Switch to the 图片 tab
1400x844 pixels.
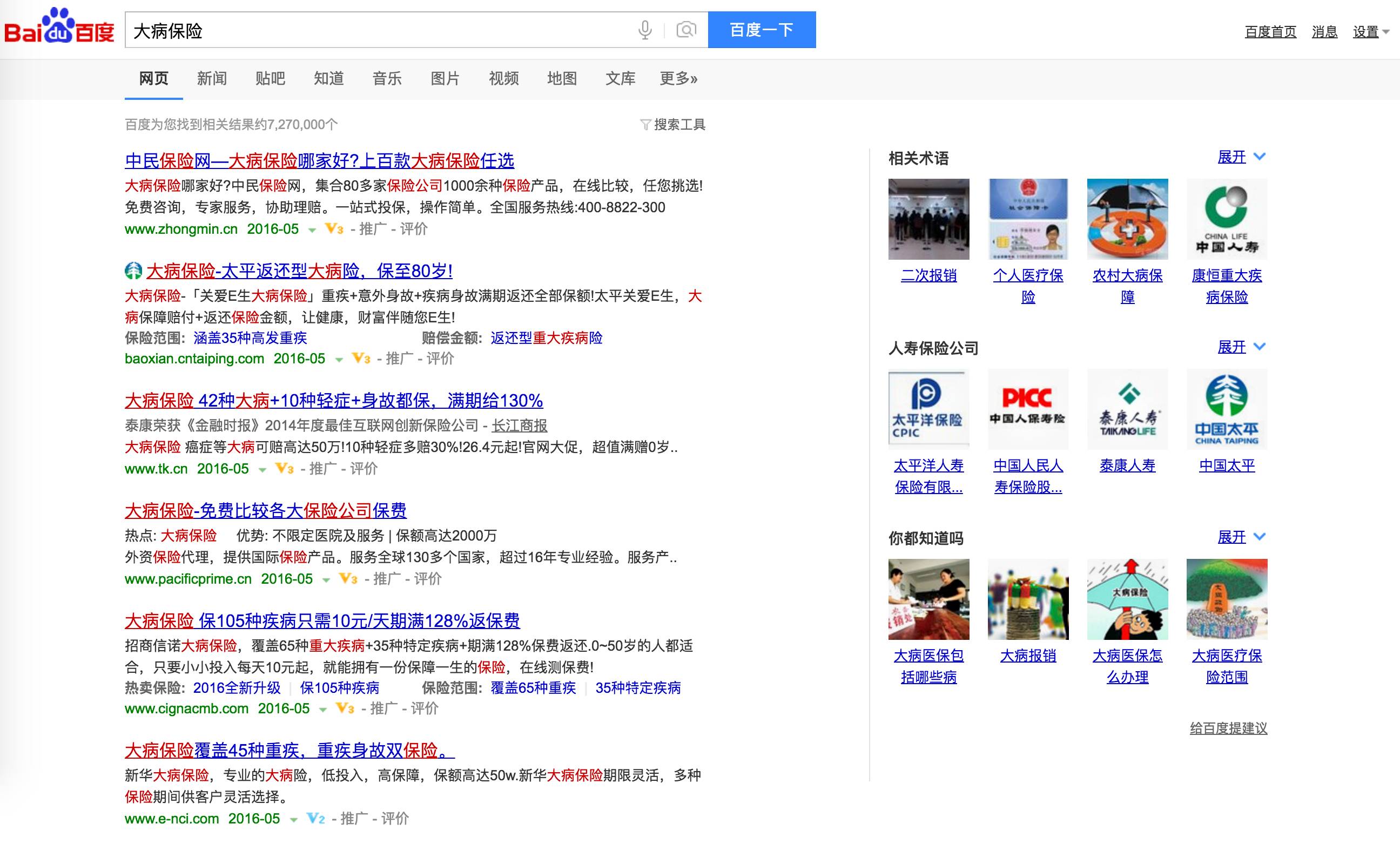(x=445, y=78)
